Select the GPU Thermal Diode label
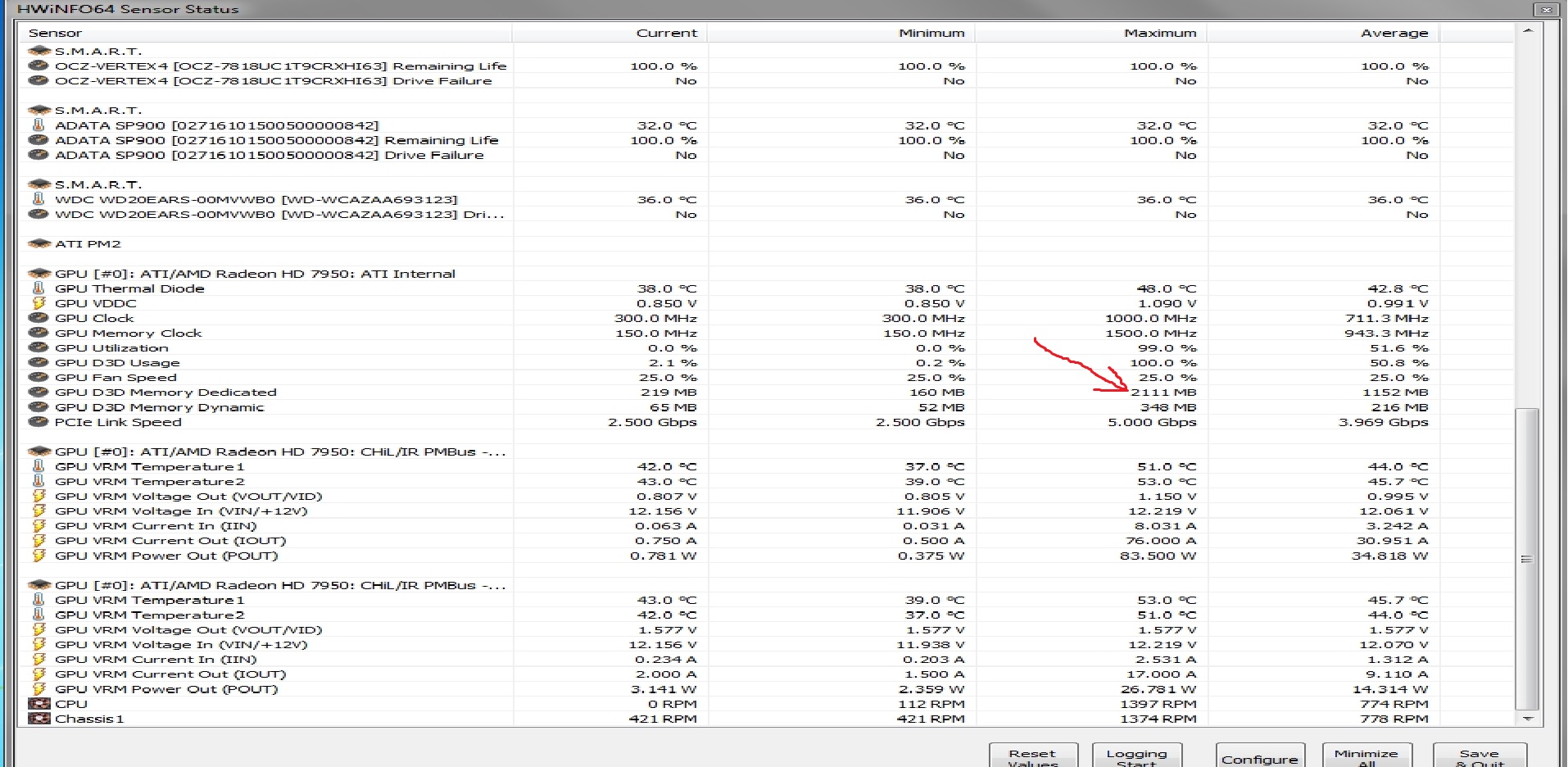1568x767 pixels. (x=129, y=288)
